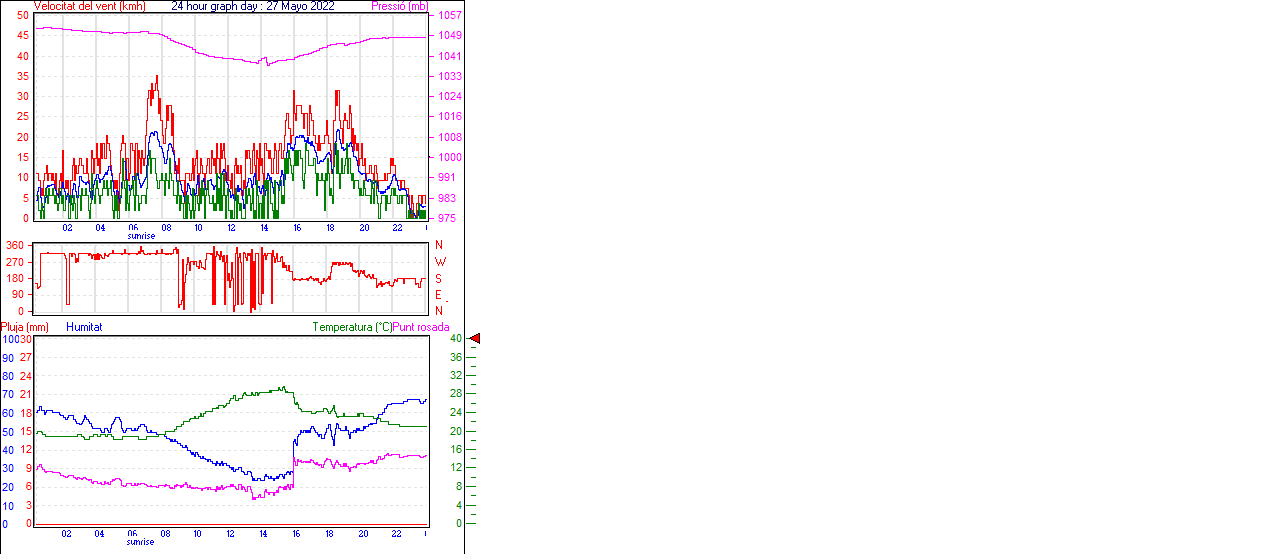The image size is (1280, 554).
Task: Click the "24 hour graph day" title
Action: 252,6
